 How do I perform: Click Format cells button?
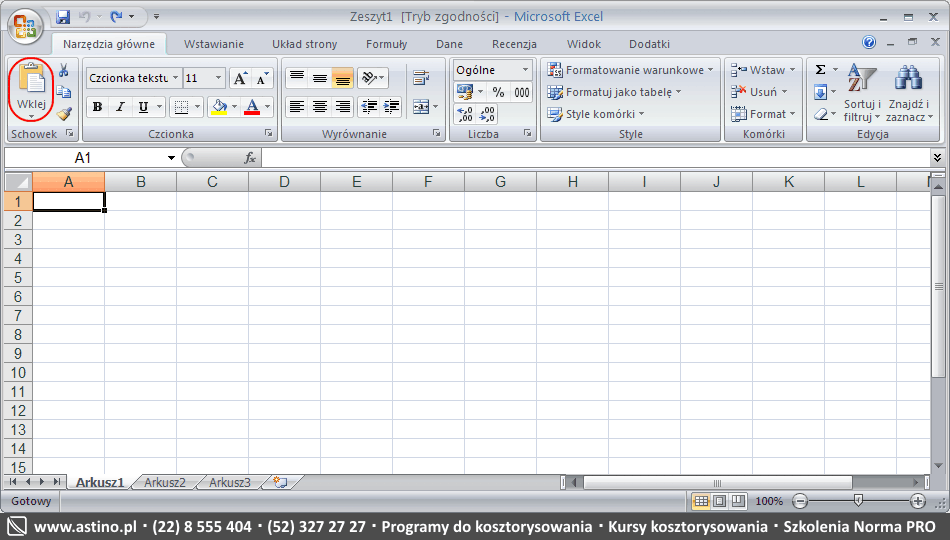(x=763, y=114)
